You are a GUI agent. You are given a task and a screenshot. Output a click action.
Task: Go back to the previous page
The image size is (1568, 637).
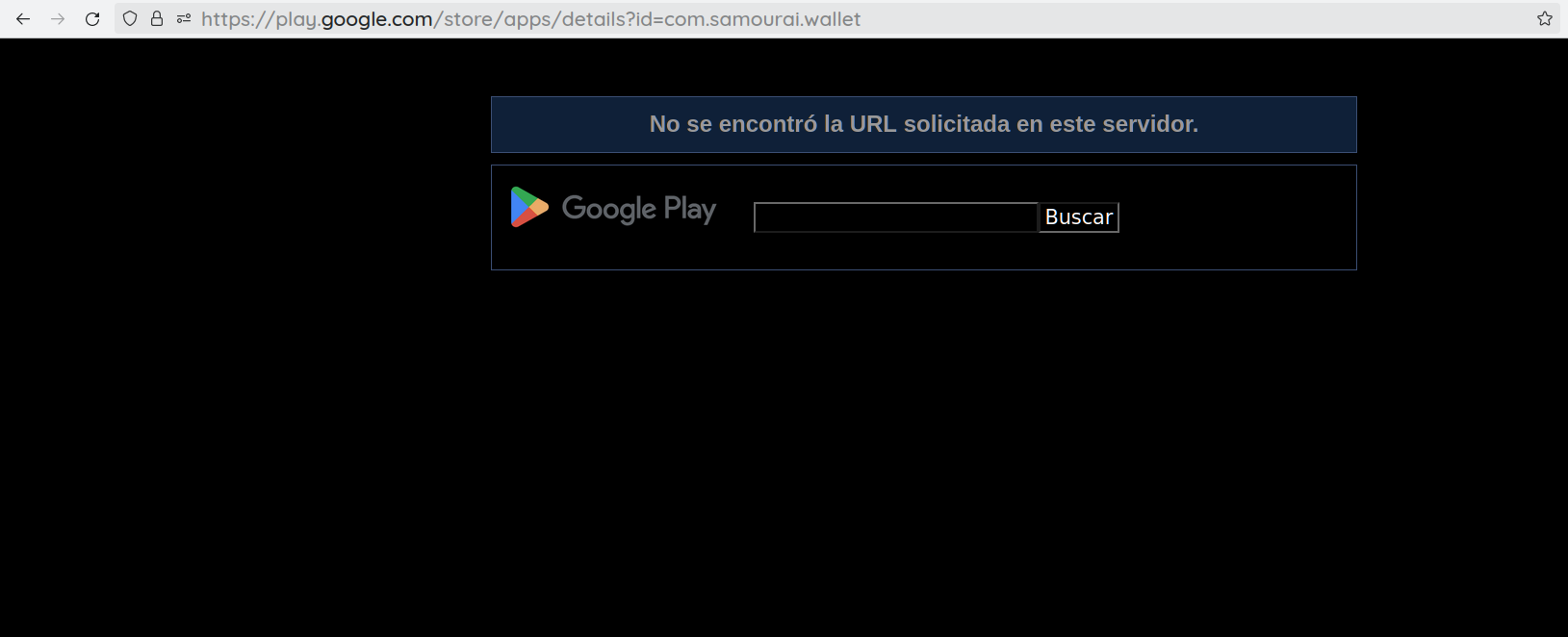[23, 19]
